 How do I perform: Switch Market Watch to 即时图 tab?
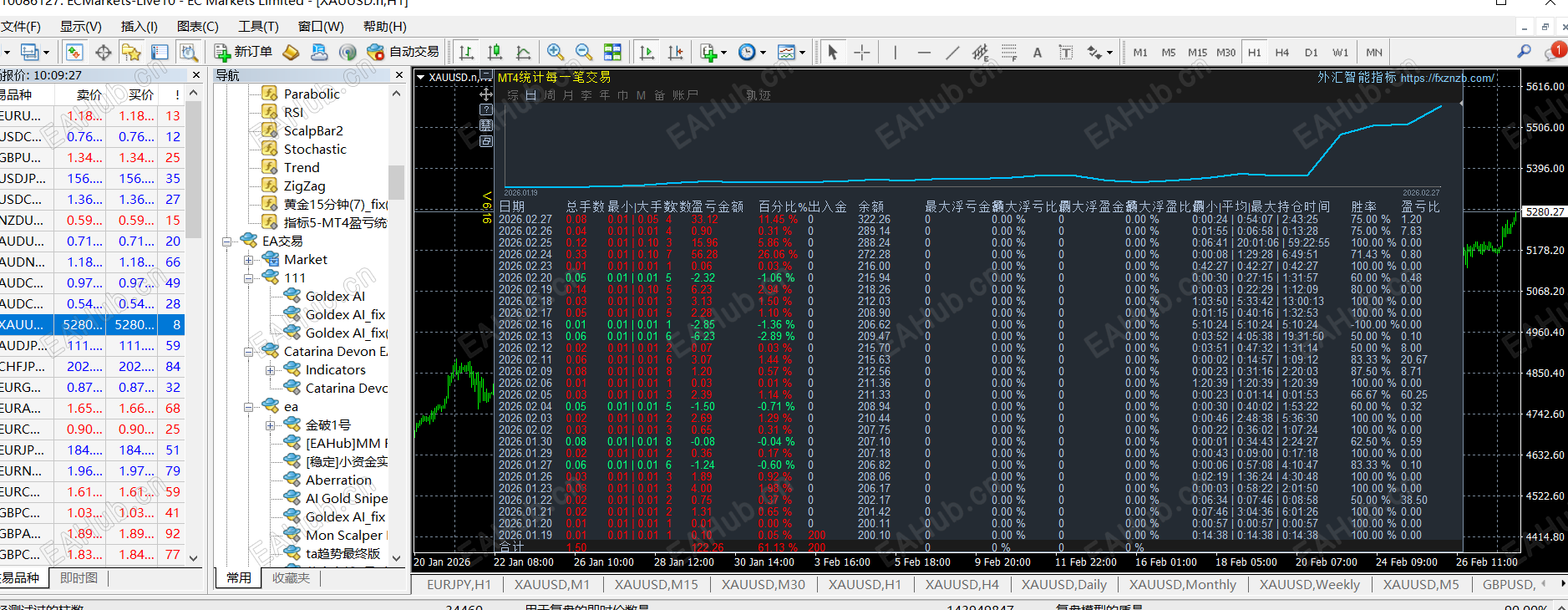(79, 577)
